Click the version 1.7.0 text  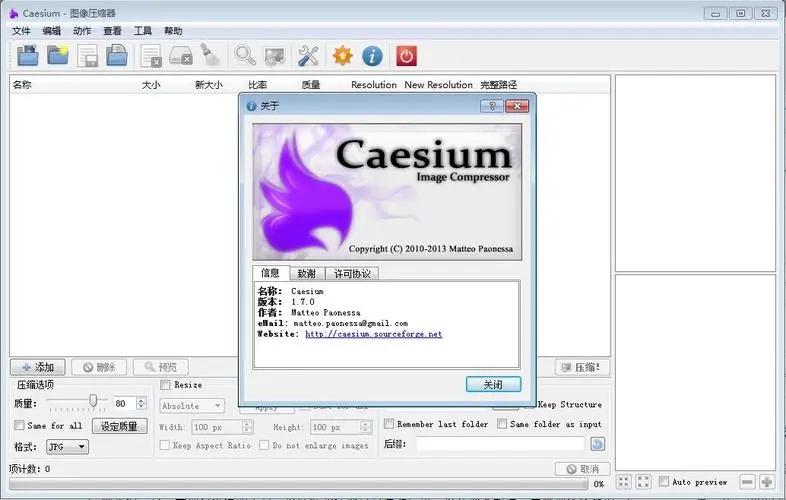coord(303,302)
